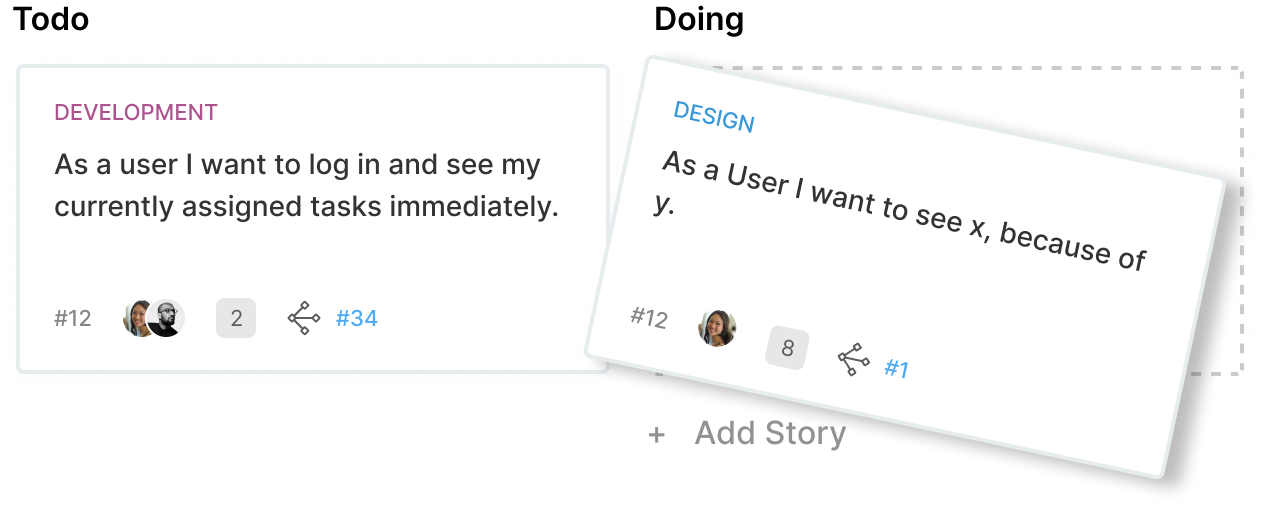Click the story points badge showing 8
1268x507 pixels.
(x=788, y=348)
